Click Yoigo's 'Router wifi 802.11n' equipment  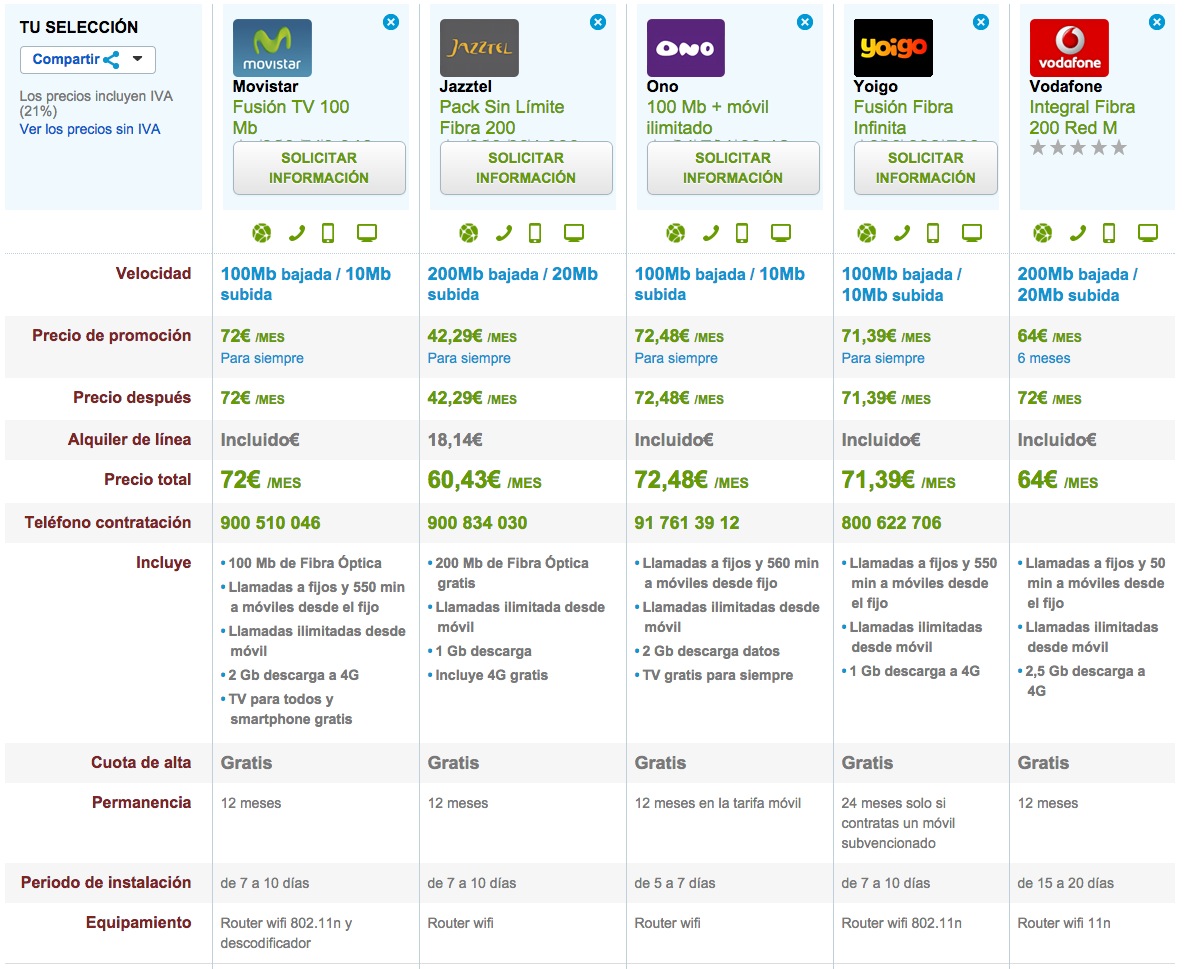tap(902, 923)
